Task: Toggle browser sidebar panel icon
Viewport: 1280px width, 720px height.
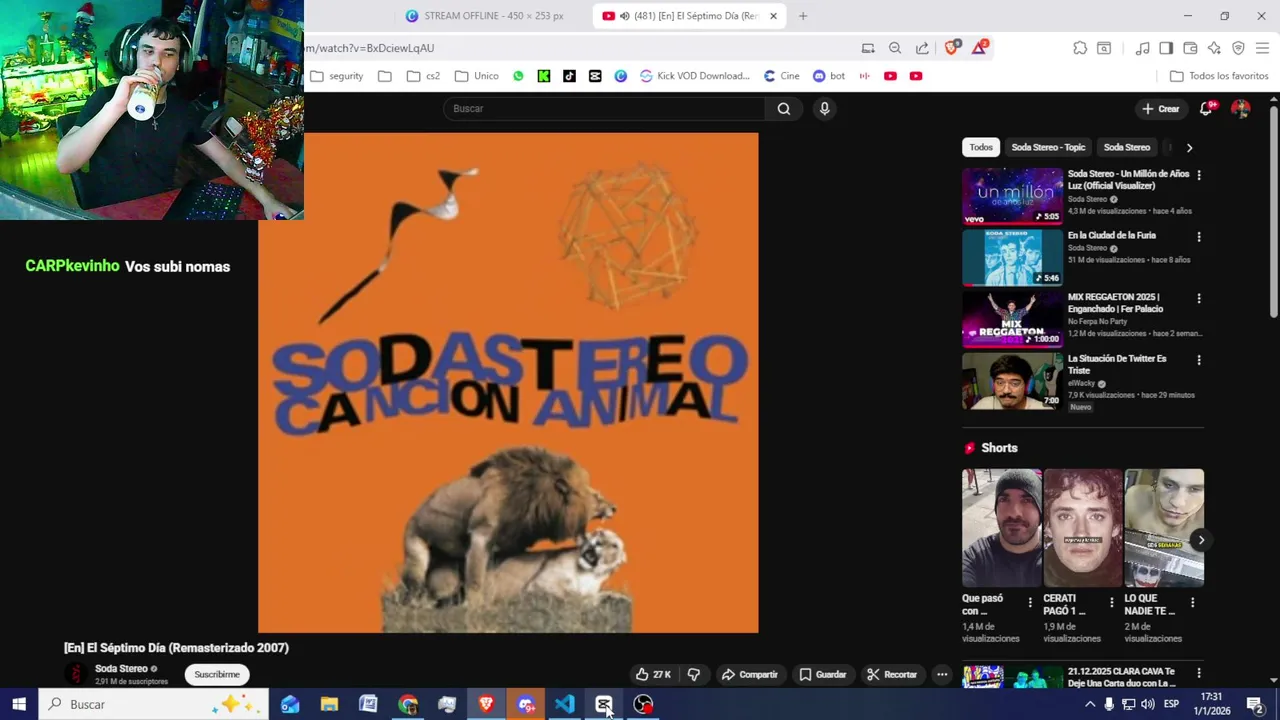Action: pyautogui.click(x=1166, y=48)
